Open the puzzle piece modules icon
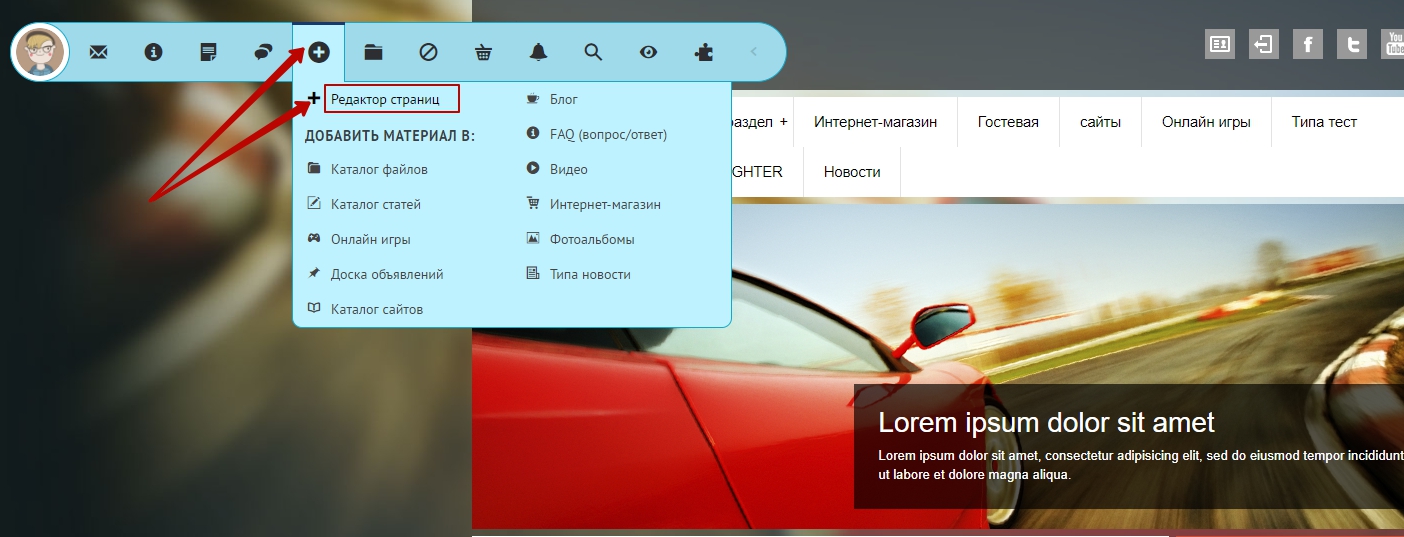Screen dimensions: 1404x537 (704, 52)
